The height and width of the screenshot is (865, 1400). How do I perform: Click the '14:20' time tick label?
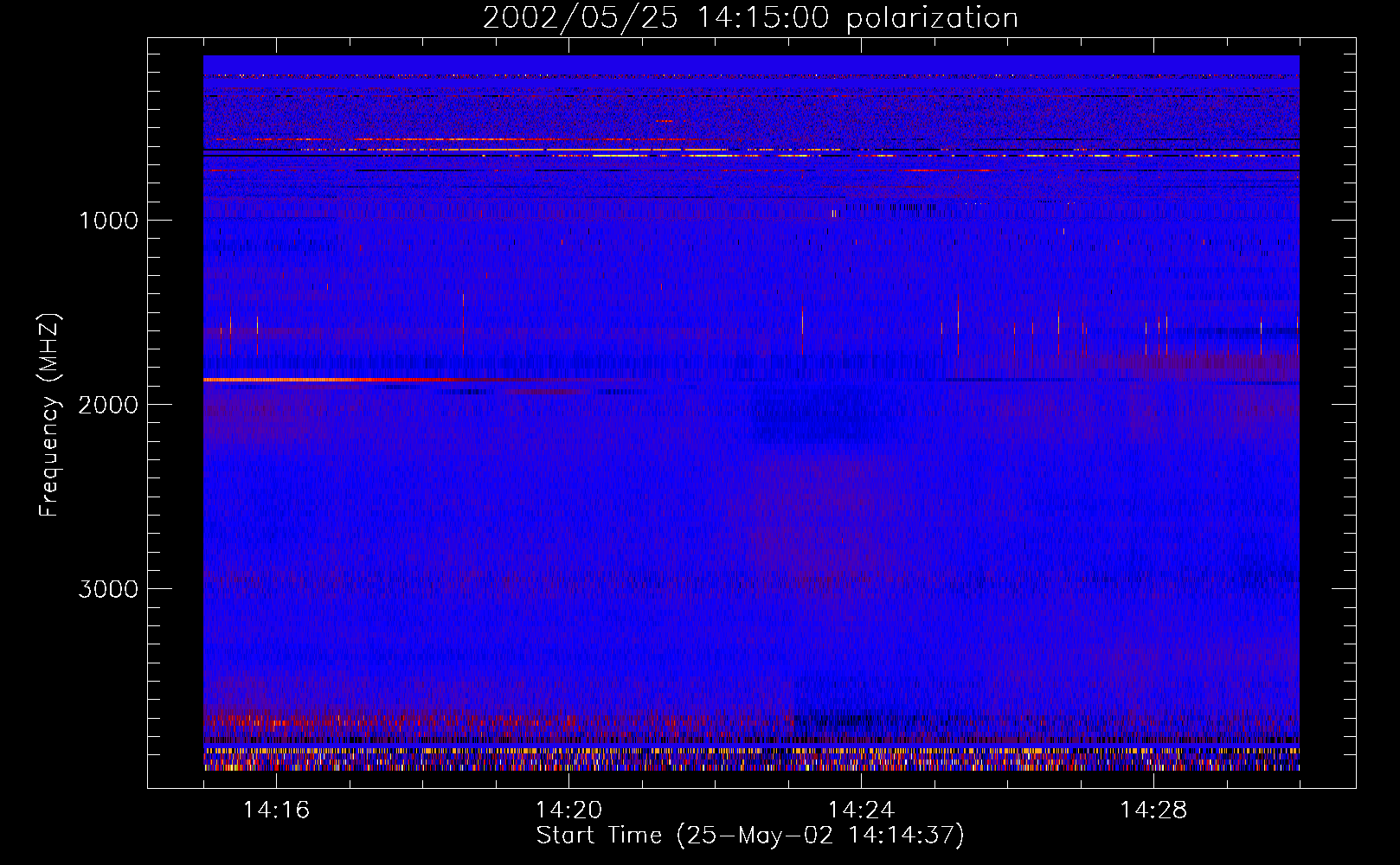click(568, 811)
